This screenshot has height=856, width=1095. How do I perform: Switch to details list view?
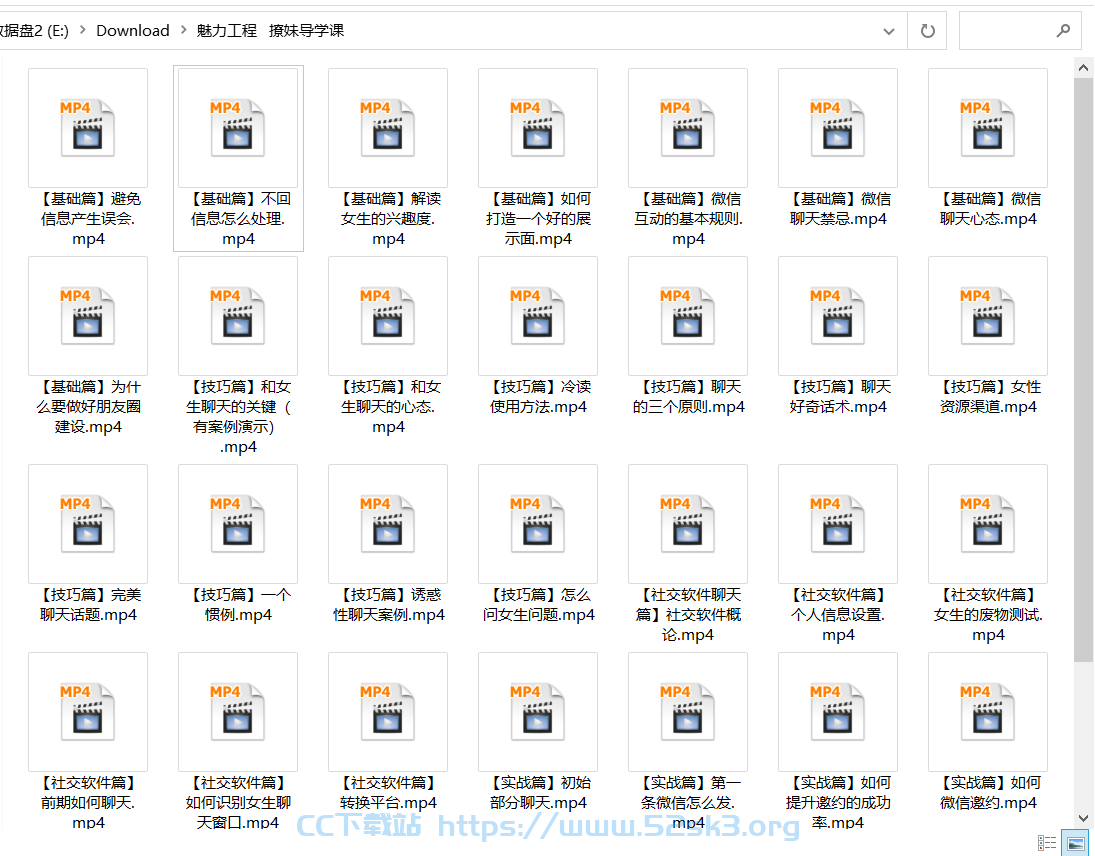click(1047, 843)
